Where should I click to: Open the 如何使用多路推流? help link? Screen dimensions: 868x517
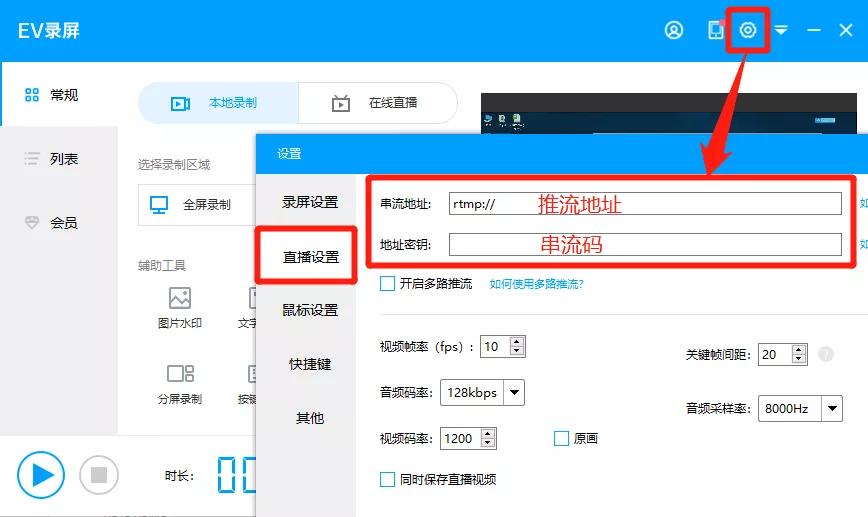[536, 284]
